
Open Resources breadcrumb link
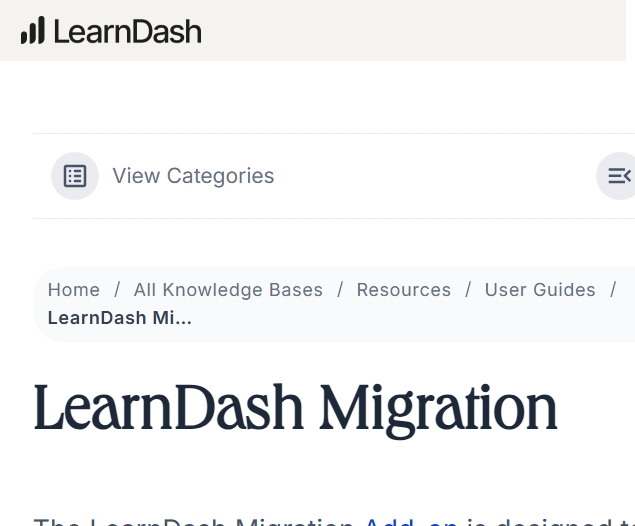[404, 290]
